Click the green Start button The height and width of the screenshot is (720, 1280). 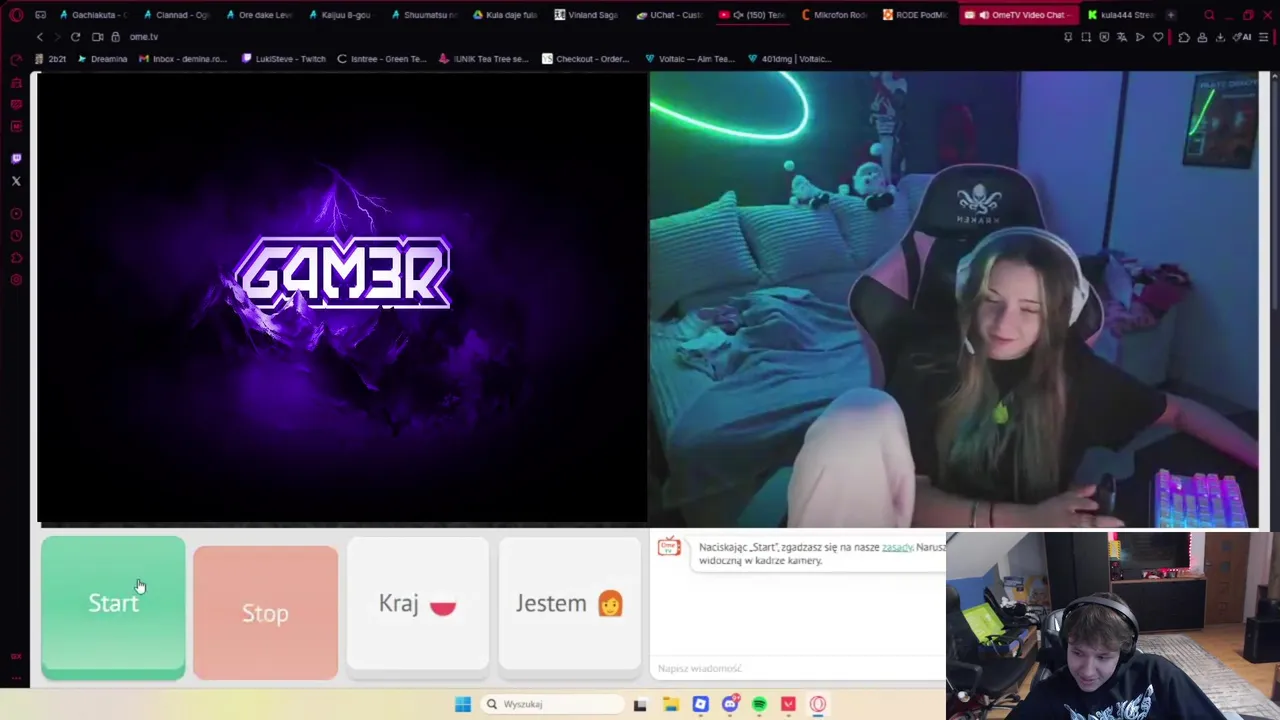coord(113,608)
